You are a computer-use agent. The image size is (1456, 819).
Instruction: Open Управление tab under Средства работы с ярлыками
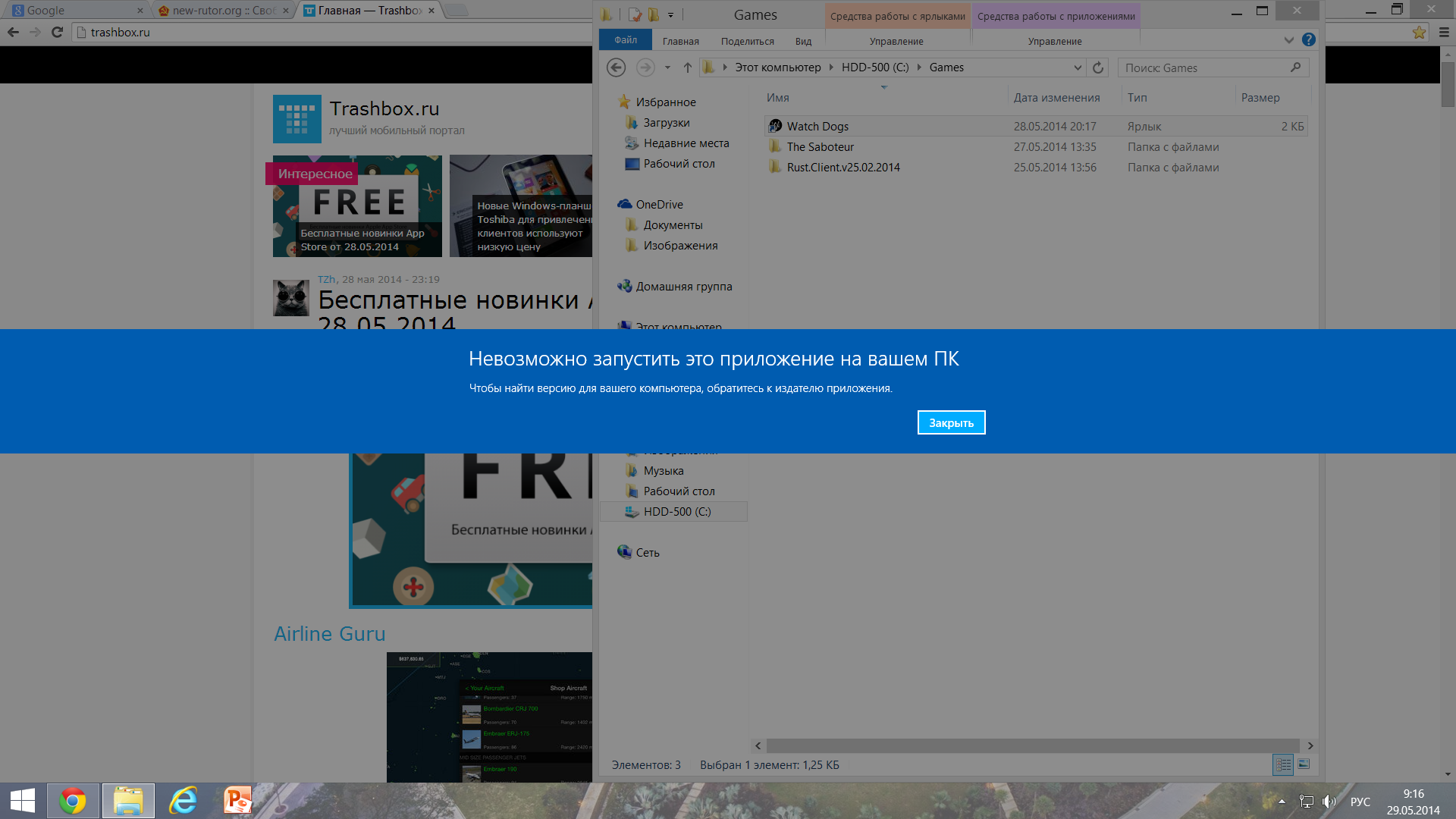click(x=896, y=41)
